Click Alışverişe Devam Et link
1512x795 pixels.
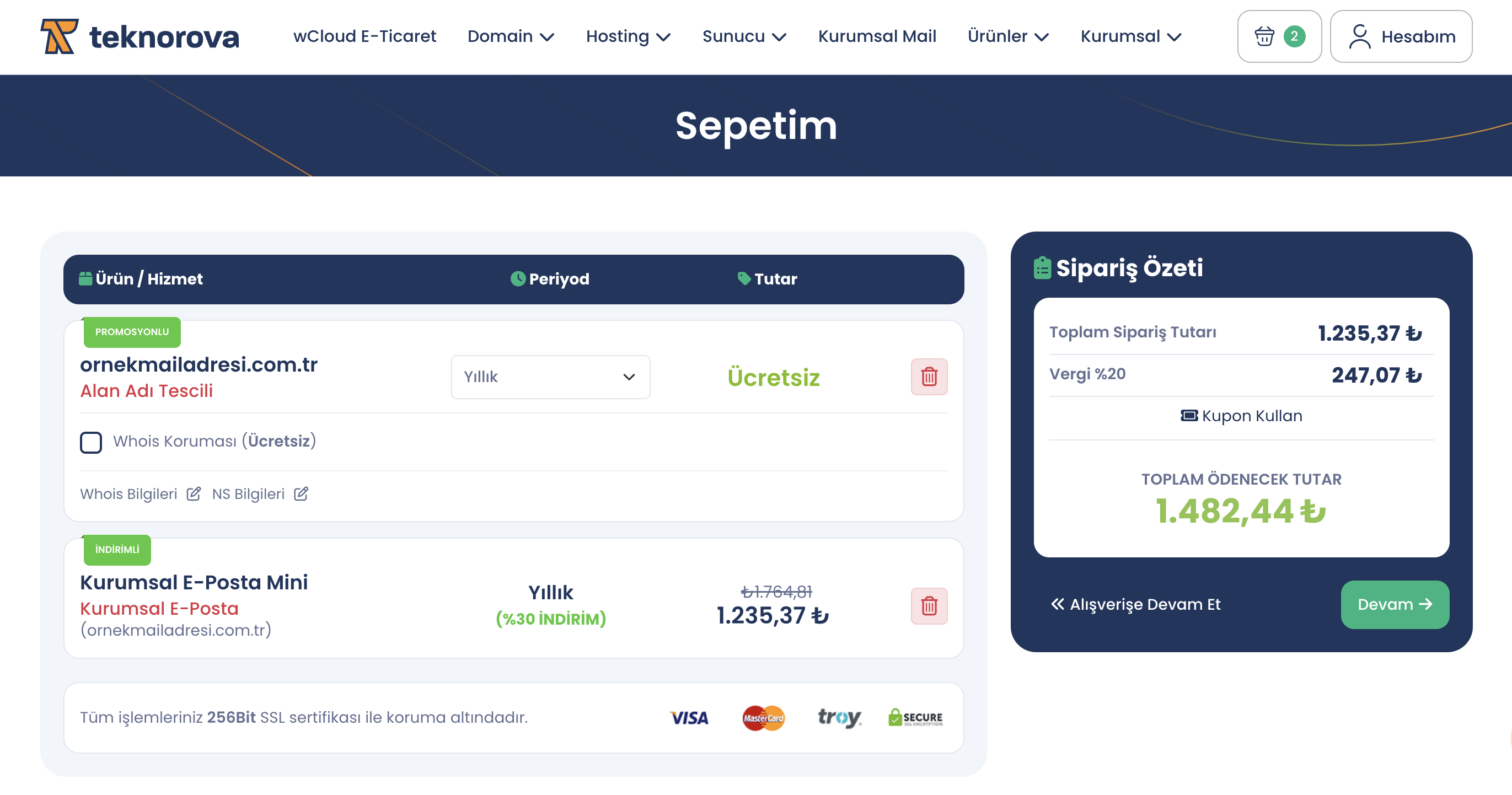pos(1136,604)
